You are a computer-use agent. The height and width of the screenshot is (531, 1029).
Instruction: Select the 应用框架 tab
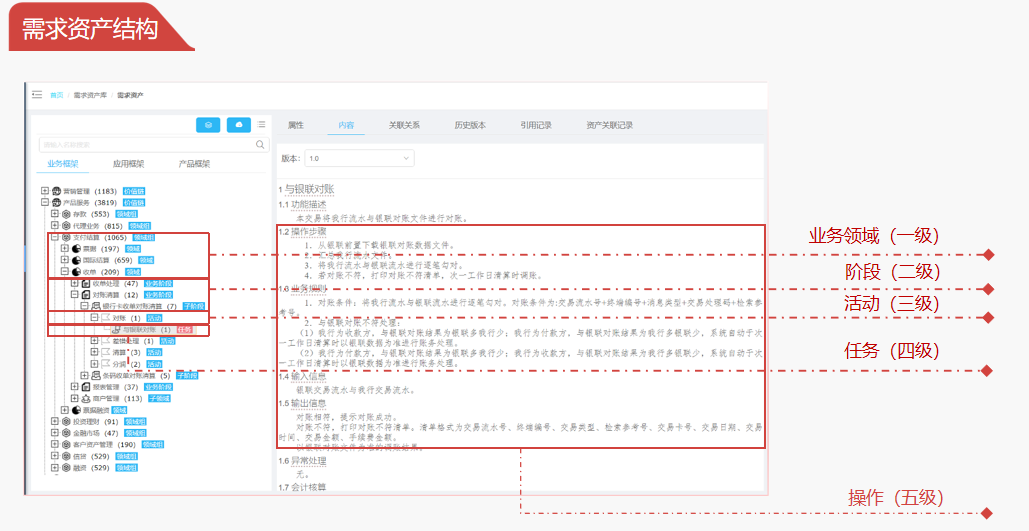128,163
